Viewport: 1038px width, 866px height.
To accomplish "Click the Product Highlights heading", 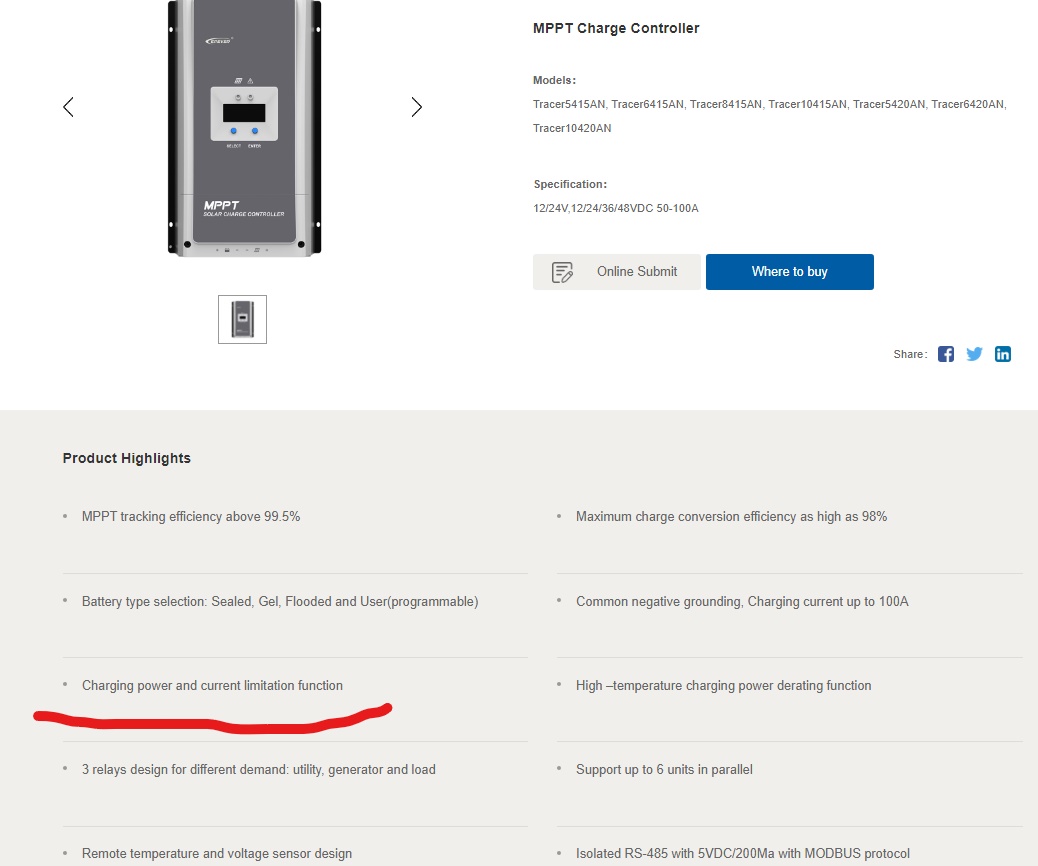I will tap(126, 458).
